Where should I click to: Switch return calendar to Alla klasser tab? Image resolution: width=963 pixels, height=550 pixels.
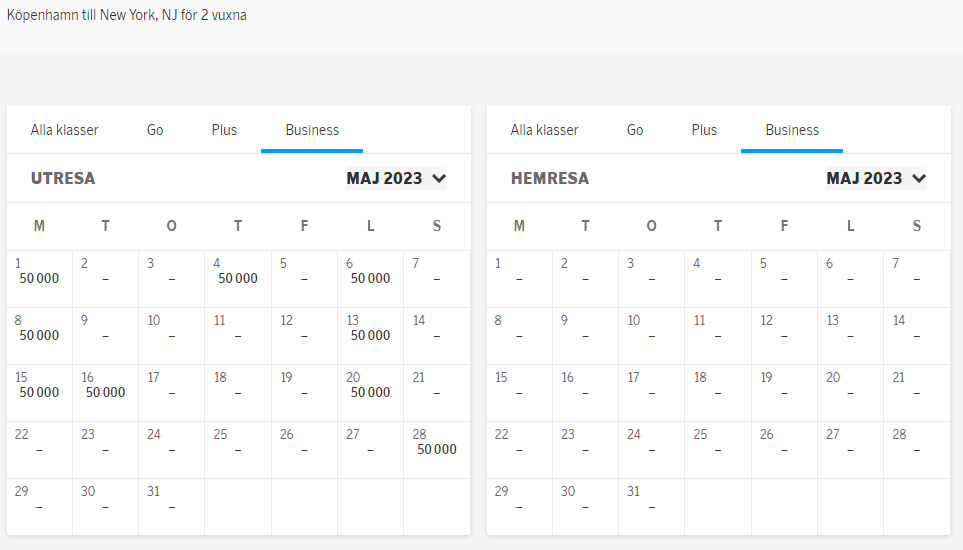point(544,130)
